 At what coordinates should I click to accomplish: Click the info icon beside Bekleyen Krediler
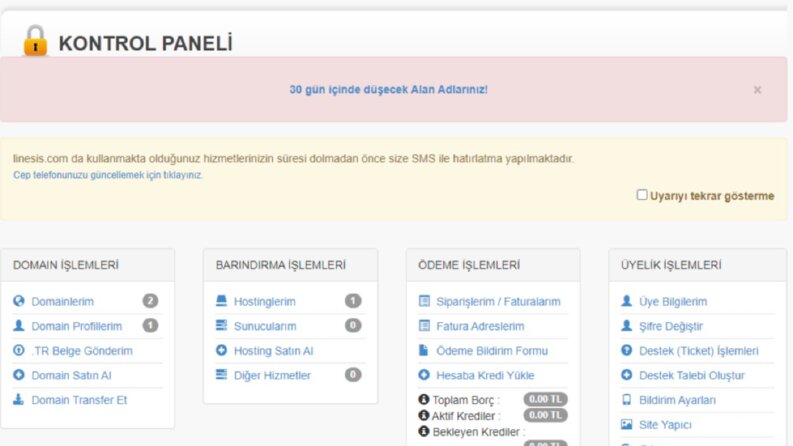tap(424, 431)
